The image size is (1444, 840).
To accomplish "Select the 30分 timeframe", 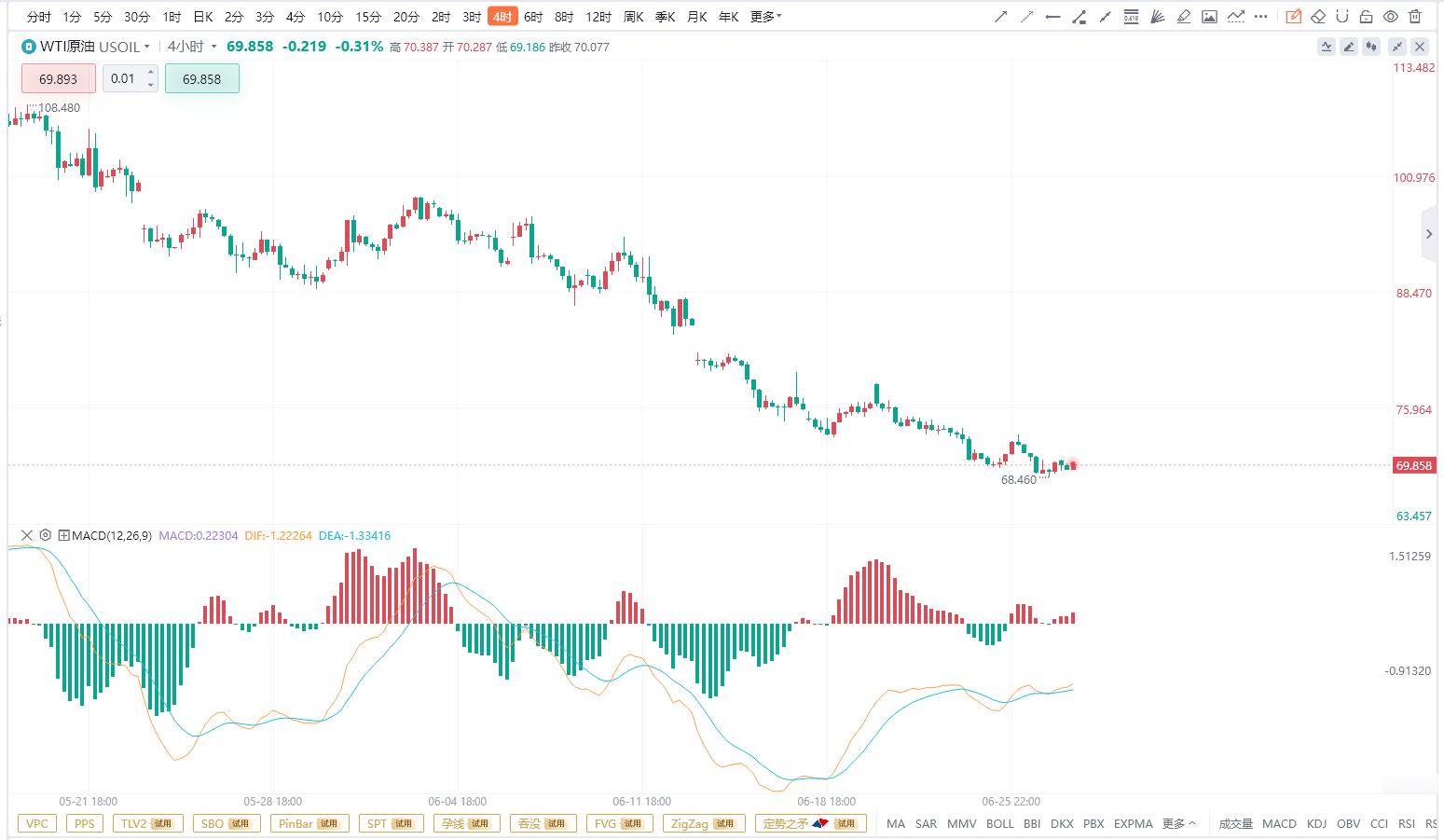I will click(136, 17).
